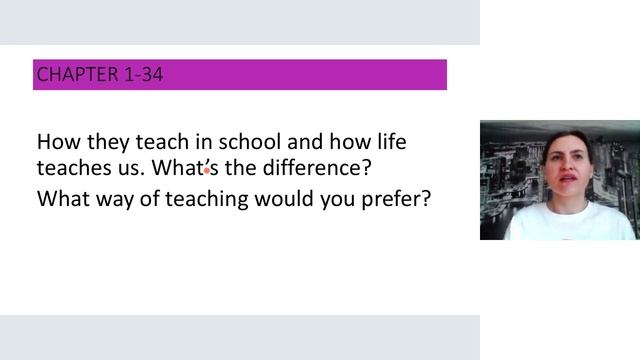Image resolution: width=640 pixels, height=360 pixels.
Task: Click the presenter's white shirt in video
Action: click(x=569, y=222)
